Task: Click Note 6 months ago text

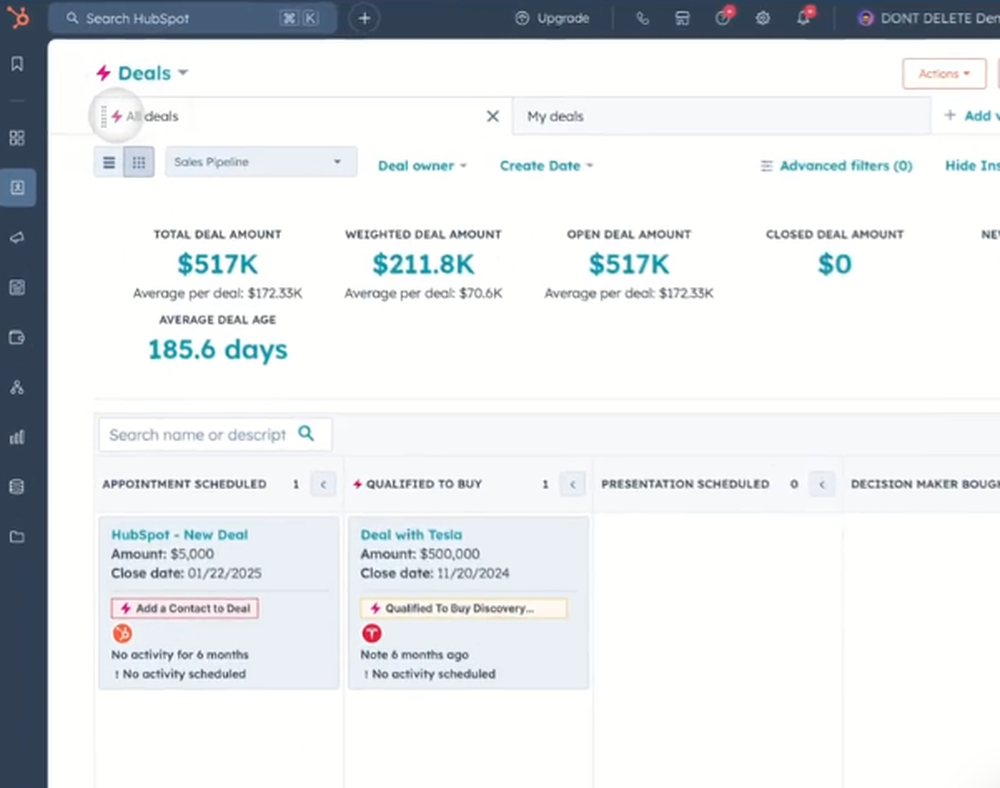Action: pyautogui.click(x=415, y=655)
